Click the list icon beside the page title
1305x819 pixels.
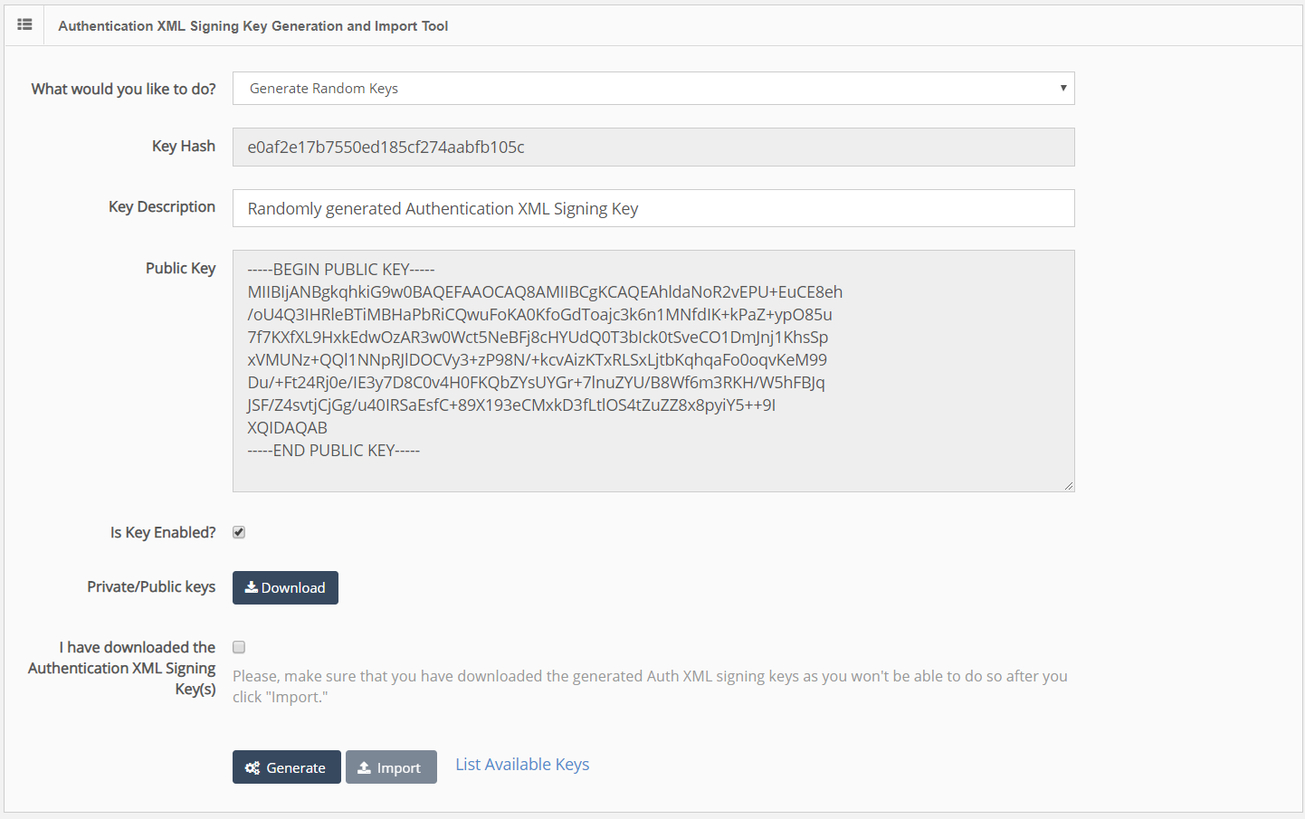[x=24, y=25]
